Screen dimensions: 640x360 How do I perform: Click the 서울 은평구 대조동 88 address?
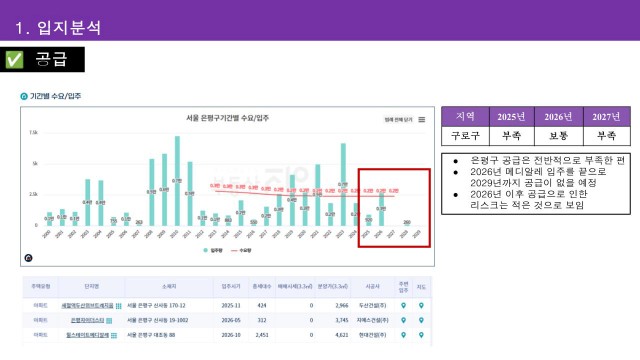pyautogui.click(x=151, y=335)
